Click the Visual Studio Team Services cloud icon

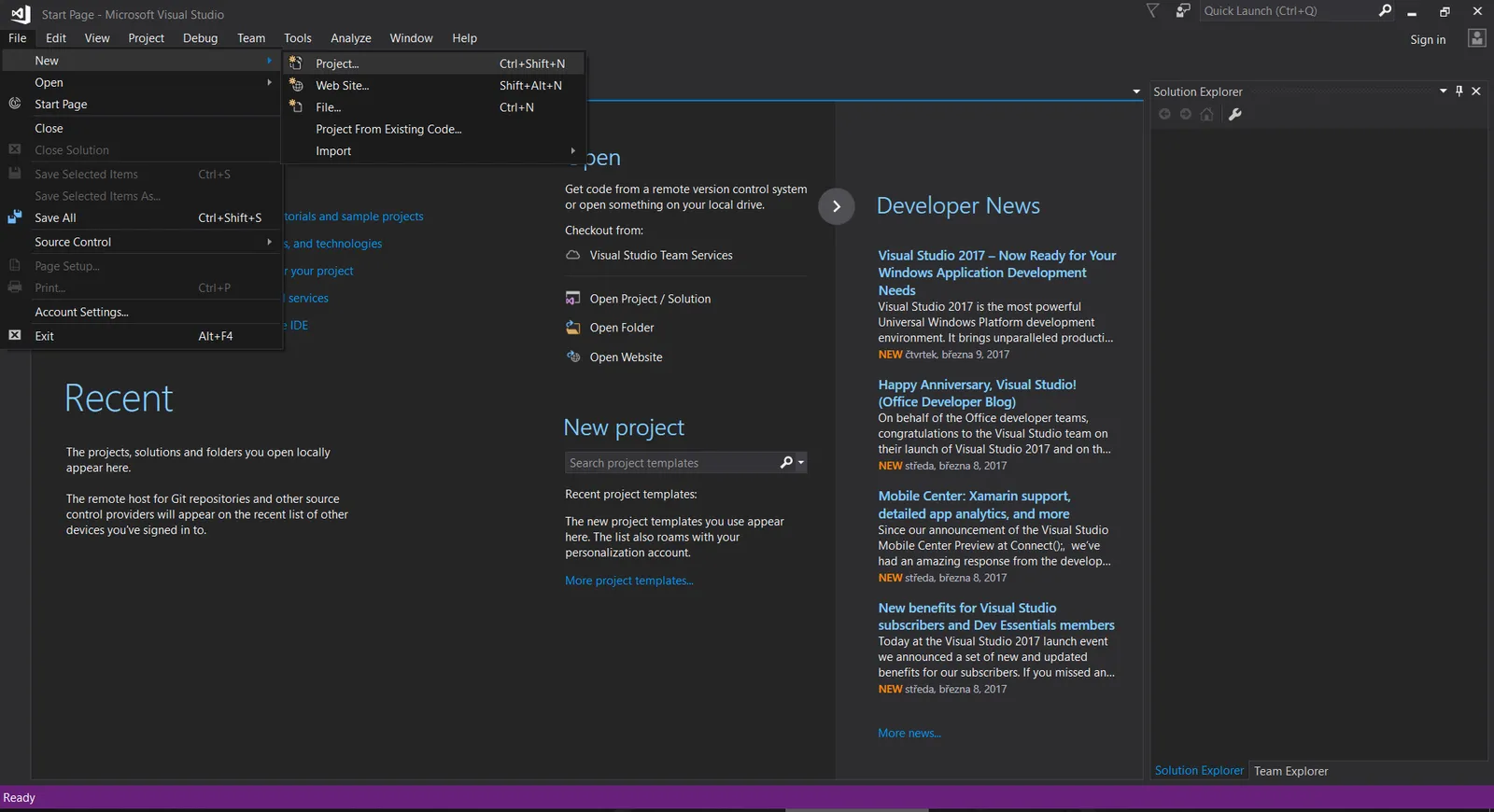(x=572, y=255)
